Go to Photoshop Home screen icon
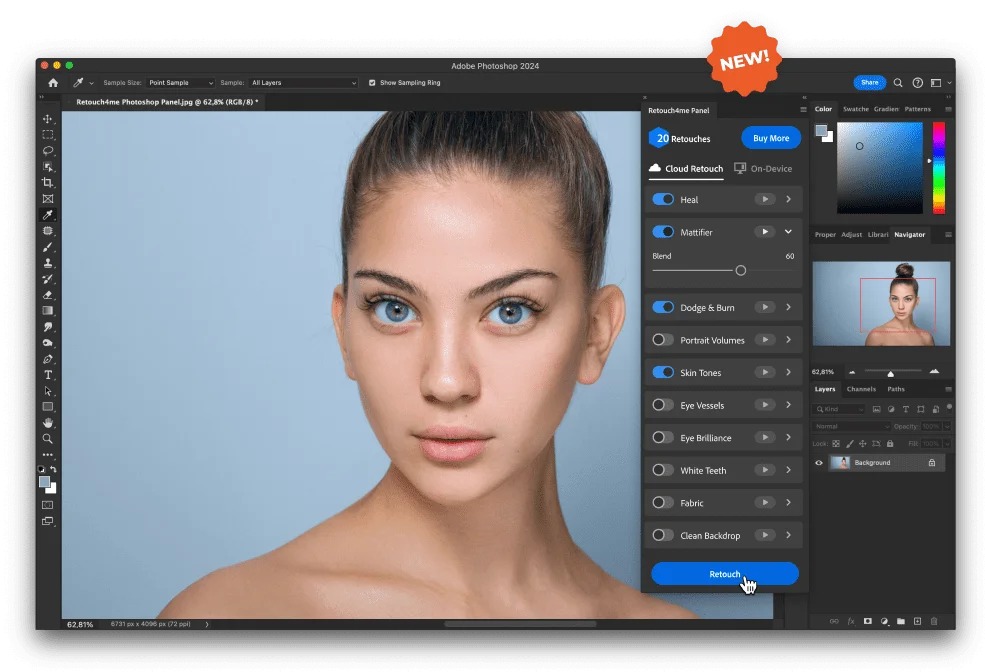 pyautogui.click(x=53, y=82)
